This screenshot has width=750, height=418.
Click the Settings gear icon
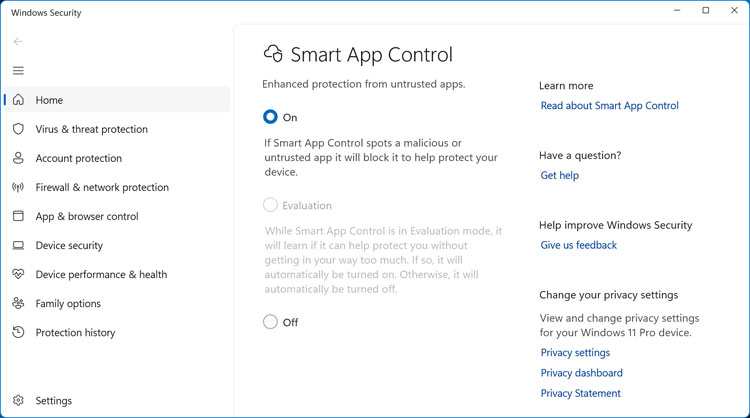tap(18, 400)
